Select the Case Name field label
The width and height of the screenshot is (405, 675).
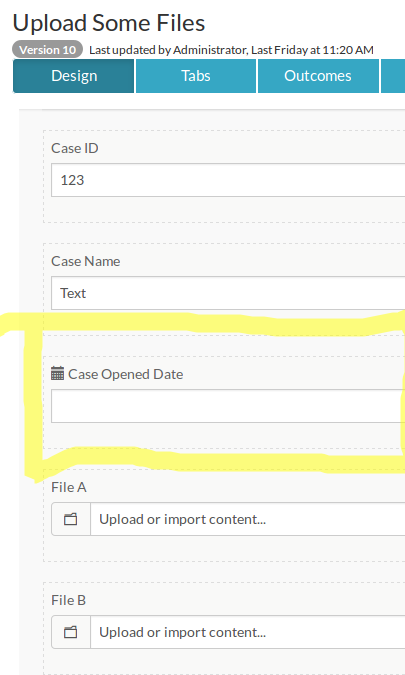[86, 261]
